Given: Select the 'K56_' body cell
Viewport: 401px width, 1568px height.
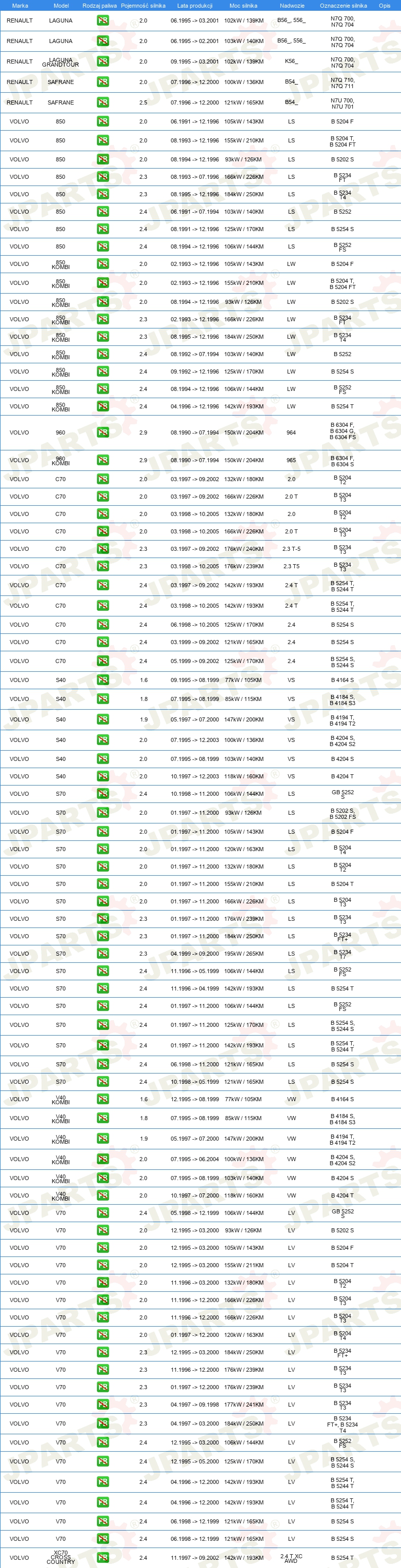Looking at the screenshot, I should point(291,61).
